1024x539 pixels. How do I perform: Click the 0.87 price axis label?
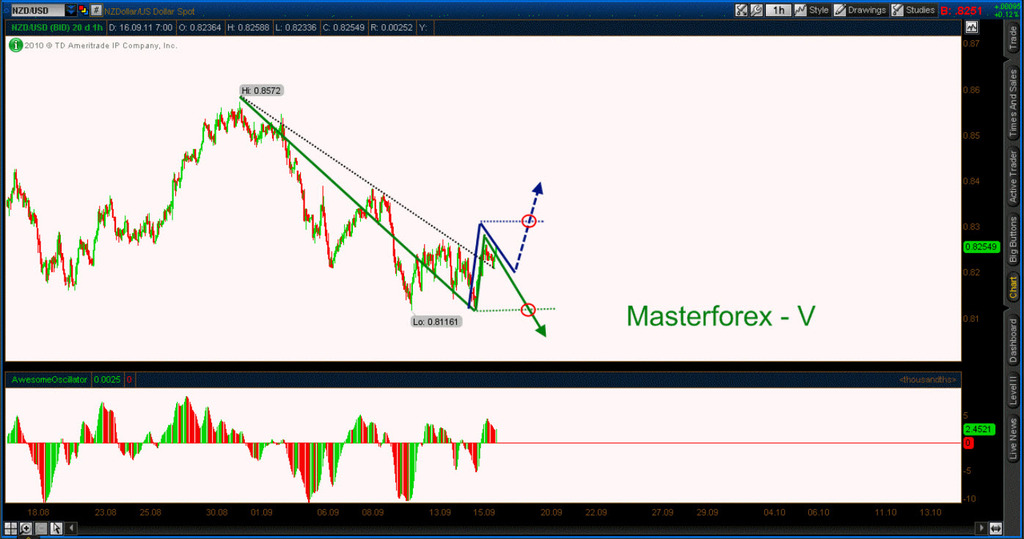click(971, 44)
